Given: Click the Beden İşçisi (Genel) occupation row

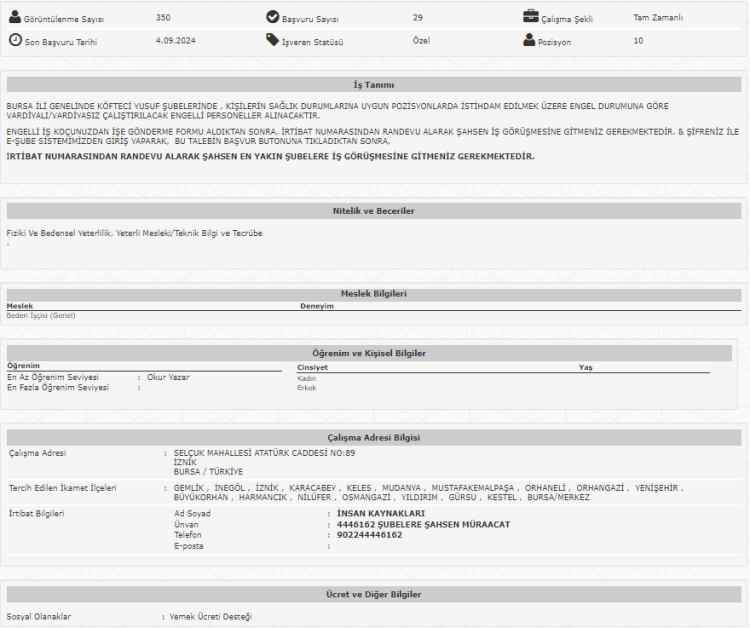Looking at the screenshot, I should [x=41, y=316].
